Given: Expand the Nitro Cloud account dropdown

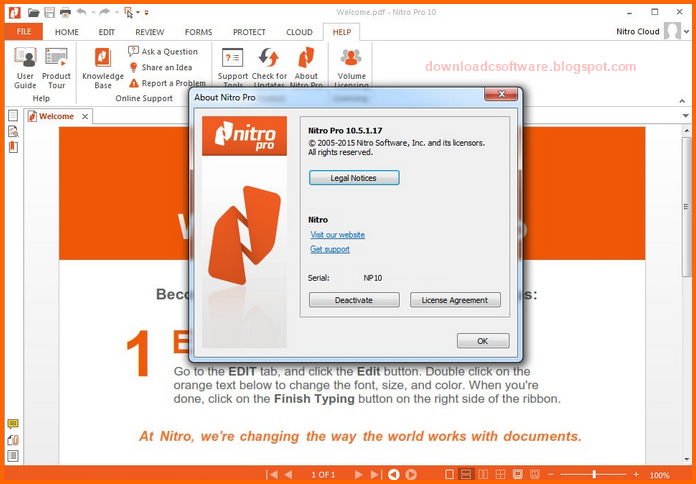Looking at the screenshot, I should (x=686, y=32).
